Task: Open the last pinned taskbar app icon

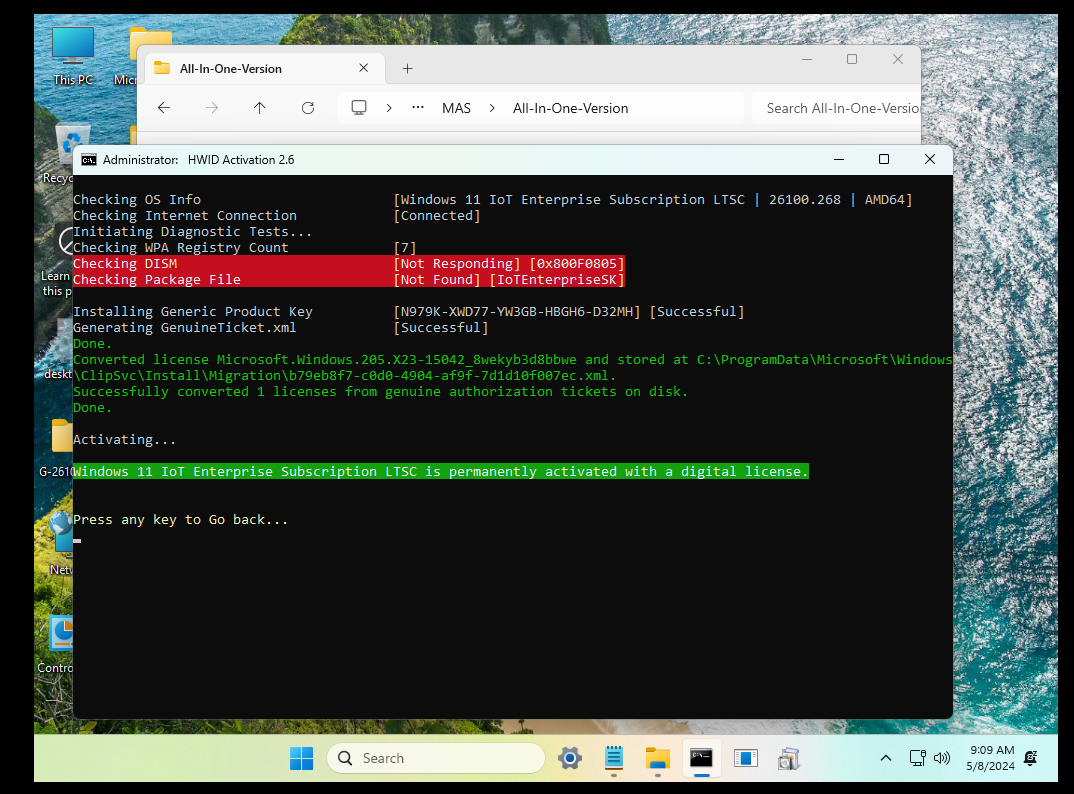Action: click(x=789, y=758)
